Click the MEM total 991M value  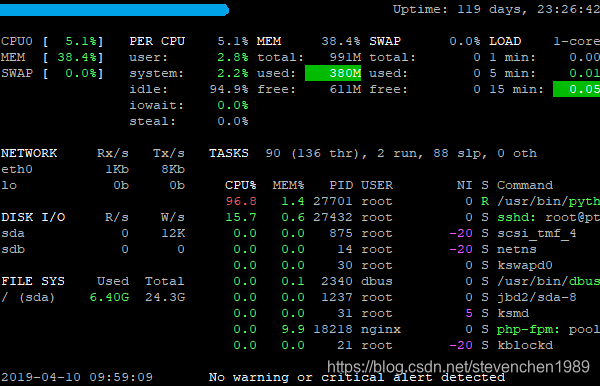[345, 57]
